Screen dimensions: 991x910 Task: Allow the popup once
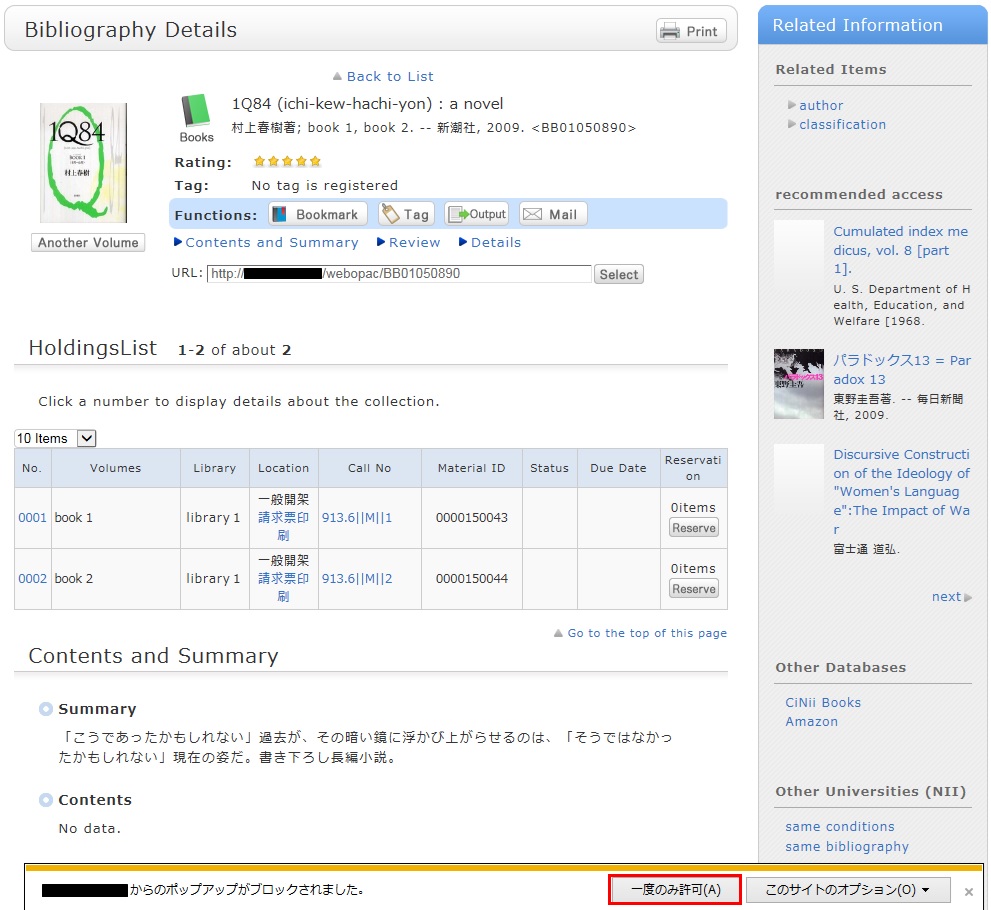[675, 889]
